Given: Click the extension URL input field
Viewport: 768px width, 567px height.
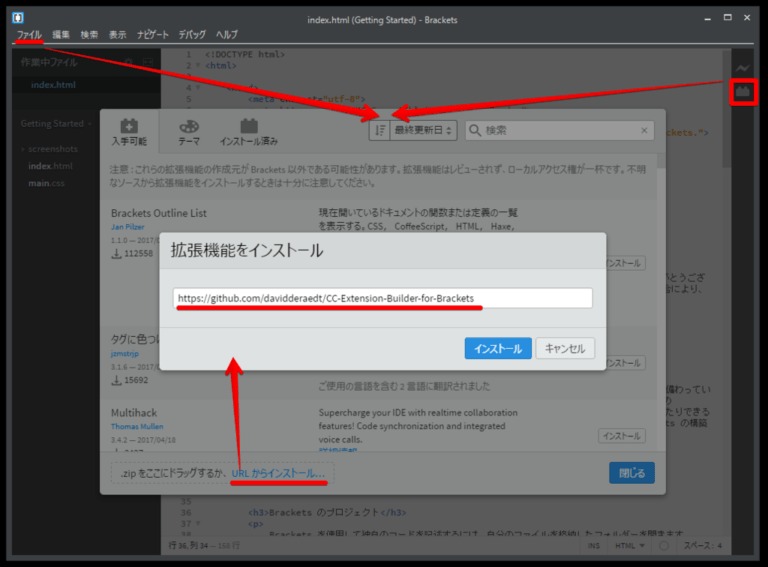Looking at the screenshot, I should (382, 298).
